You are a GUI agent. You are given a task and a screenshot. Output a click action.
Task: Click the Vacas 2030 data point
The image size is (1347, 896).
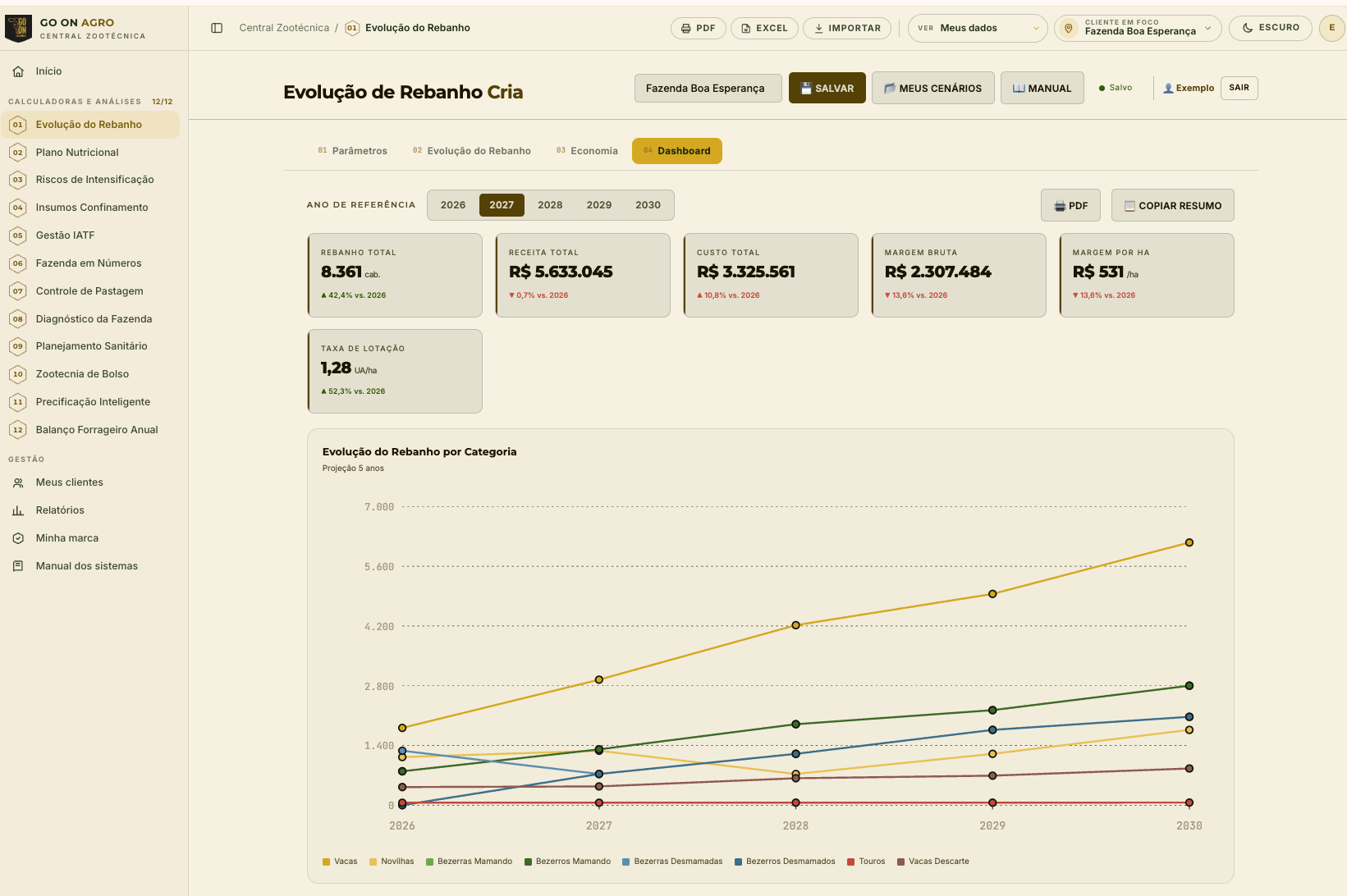pos(1189,542)
